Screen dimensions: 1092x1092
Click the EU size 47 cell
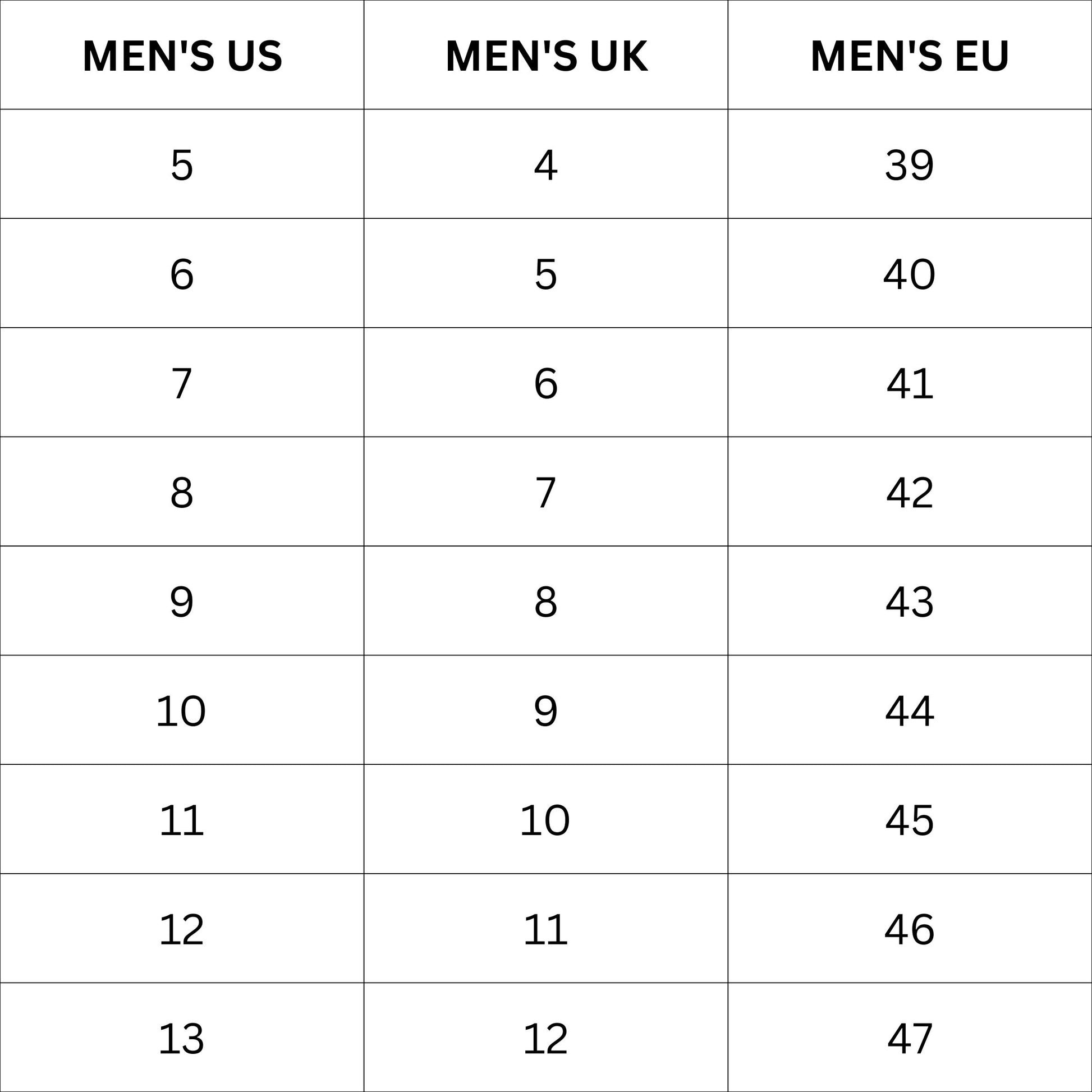[910, 1039]
